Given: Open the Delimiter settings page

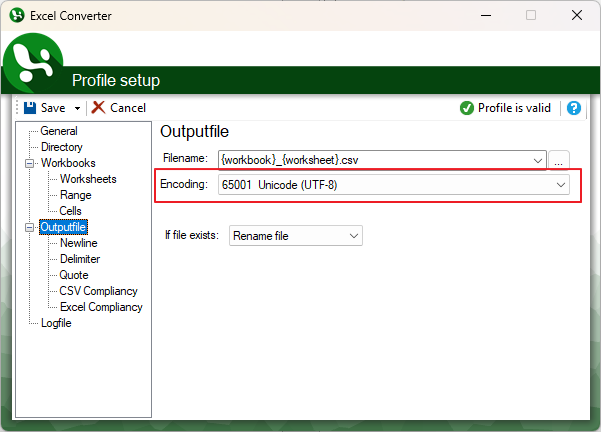Looking at the screenshot, I should (x=80, y=259).
